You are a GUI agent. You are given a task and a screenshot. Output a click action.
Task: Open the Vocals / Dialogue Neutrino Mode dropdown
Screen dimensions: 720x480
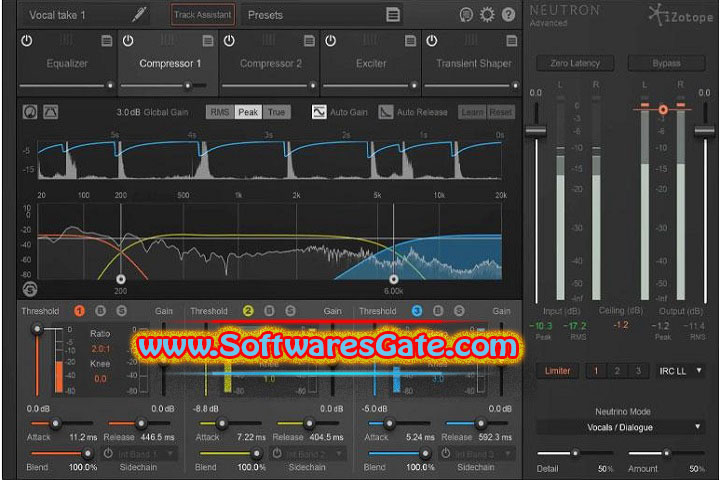[x=620, y=428]
